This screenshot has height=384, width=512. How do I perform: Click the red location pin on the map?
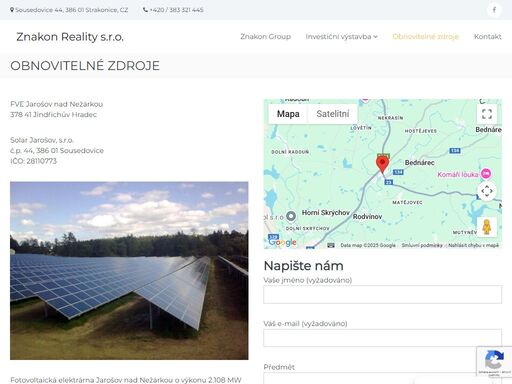point(382,165)
